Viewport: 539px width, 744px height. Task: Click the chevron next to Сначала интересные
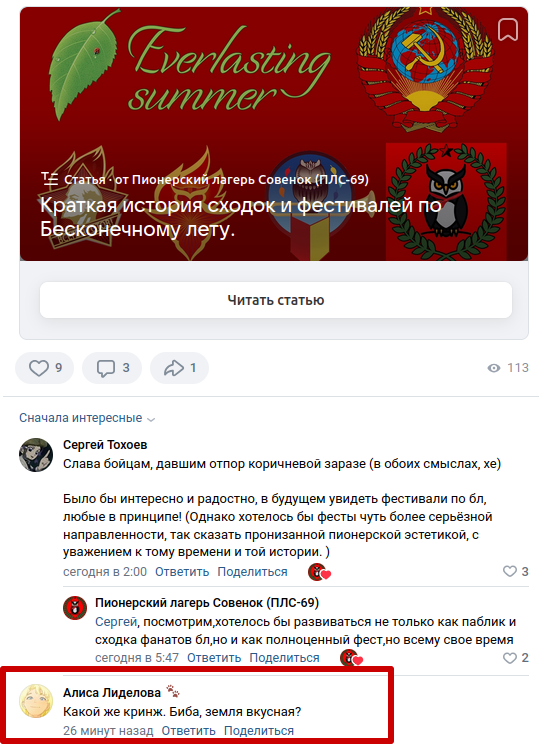(x=151, y=419)
